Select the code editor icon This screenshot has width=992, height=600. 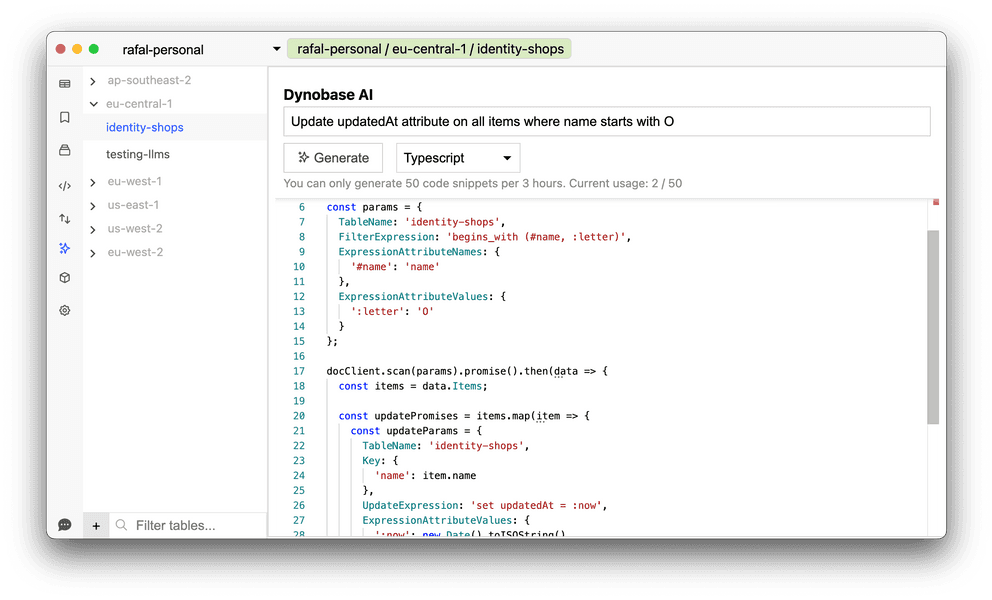[64, 185]
